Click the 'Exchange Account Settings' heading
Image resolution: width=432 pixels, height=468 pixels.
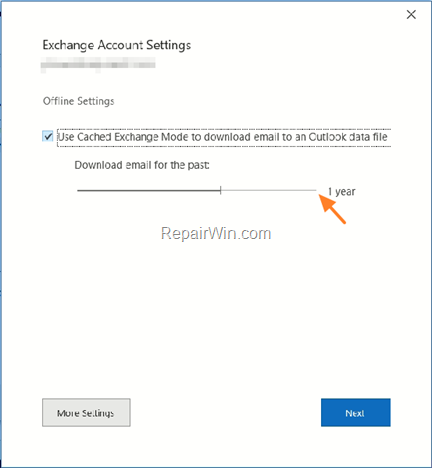click(117, 45)
